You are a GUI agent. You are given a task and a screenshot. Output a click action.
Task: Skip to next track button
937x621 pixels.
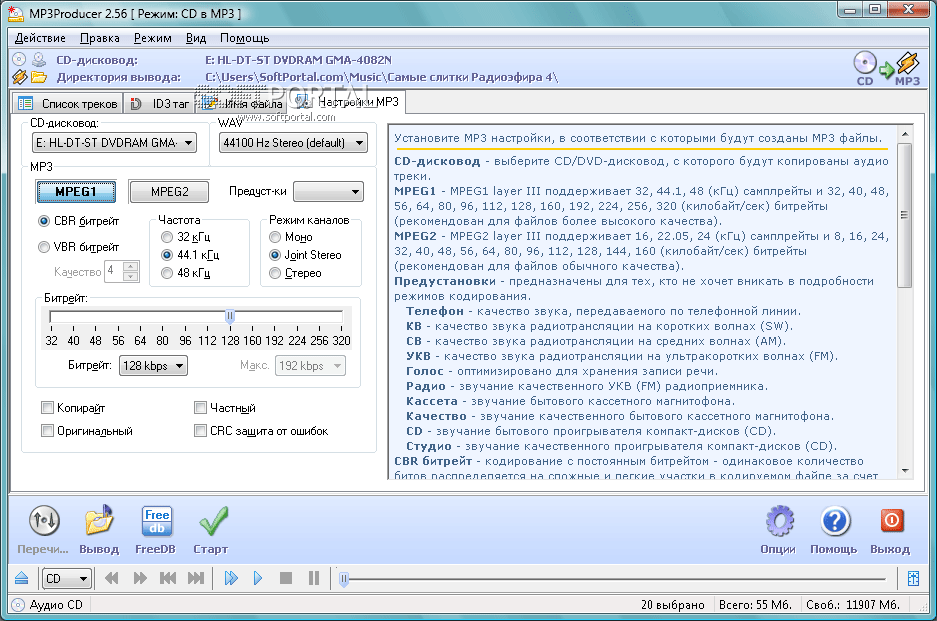(x=196, y=578)
